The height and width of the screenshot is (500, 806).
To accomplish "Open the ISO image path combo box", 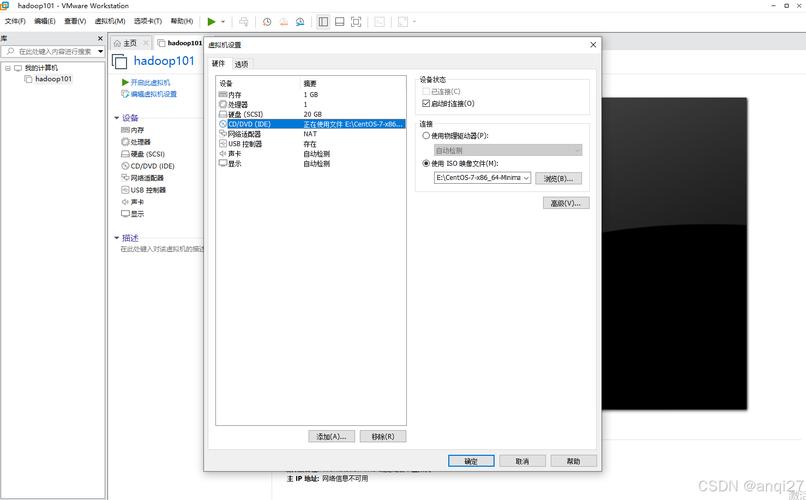I will click(482, 178).
